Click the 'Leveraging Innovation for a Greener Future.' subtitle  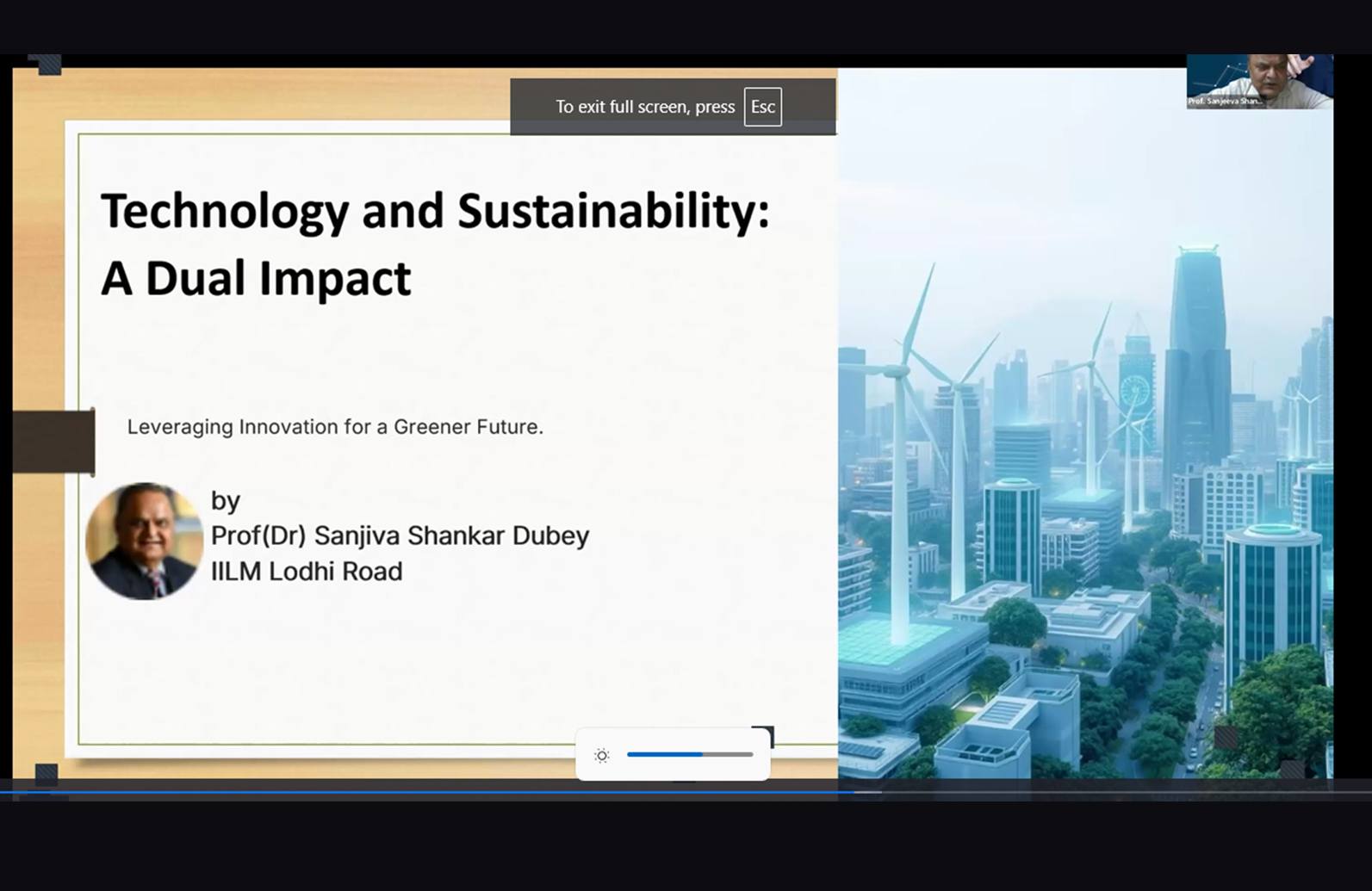pos(335,427)
